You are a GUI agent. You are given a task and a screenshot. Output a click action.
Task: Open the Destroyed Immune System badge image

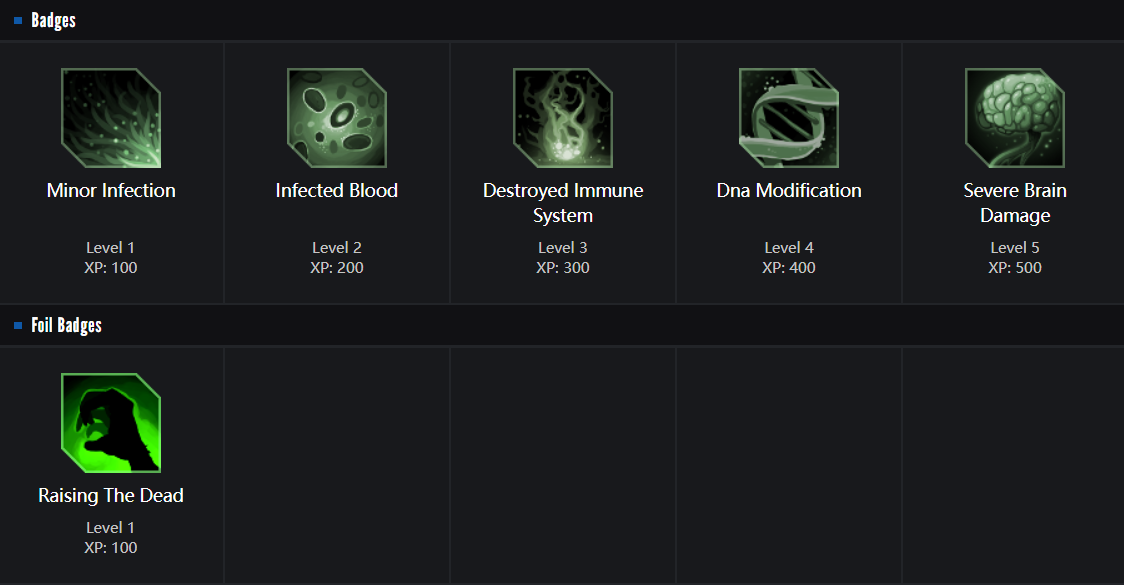tap(563, 118)
